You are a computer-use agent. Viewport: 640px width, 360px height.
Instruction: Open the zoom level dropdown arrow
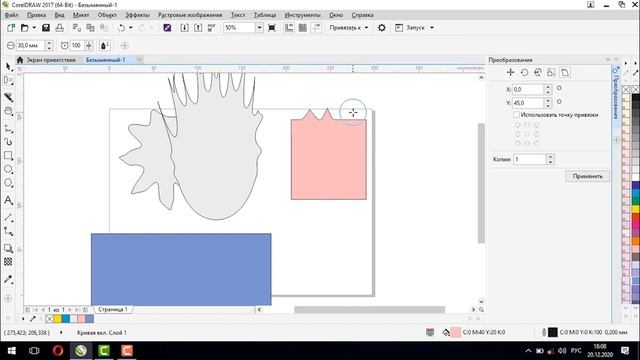pos(259,28)
